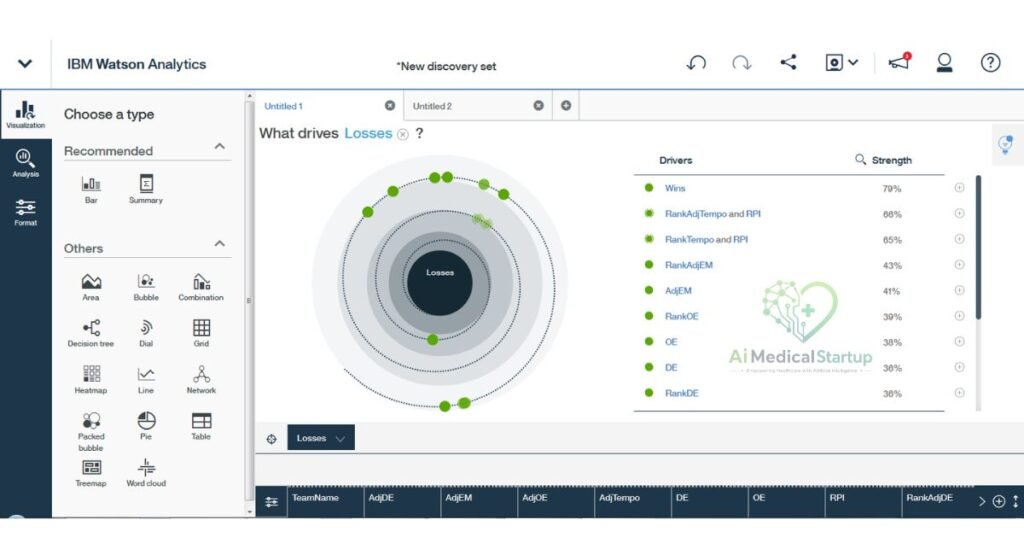Select the AdjTempo data column

(632, 501)
